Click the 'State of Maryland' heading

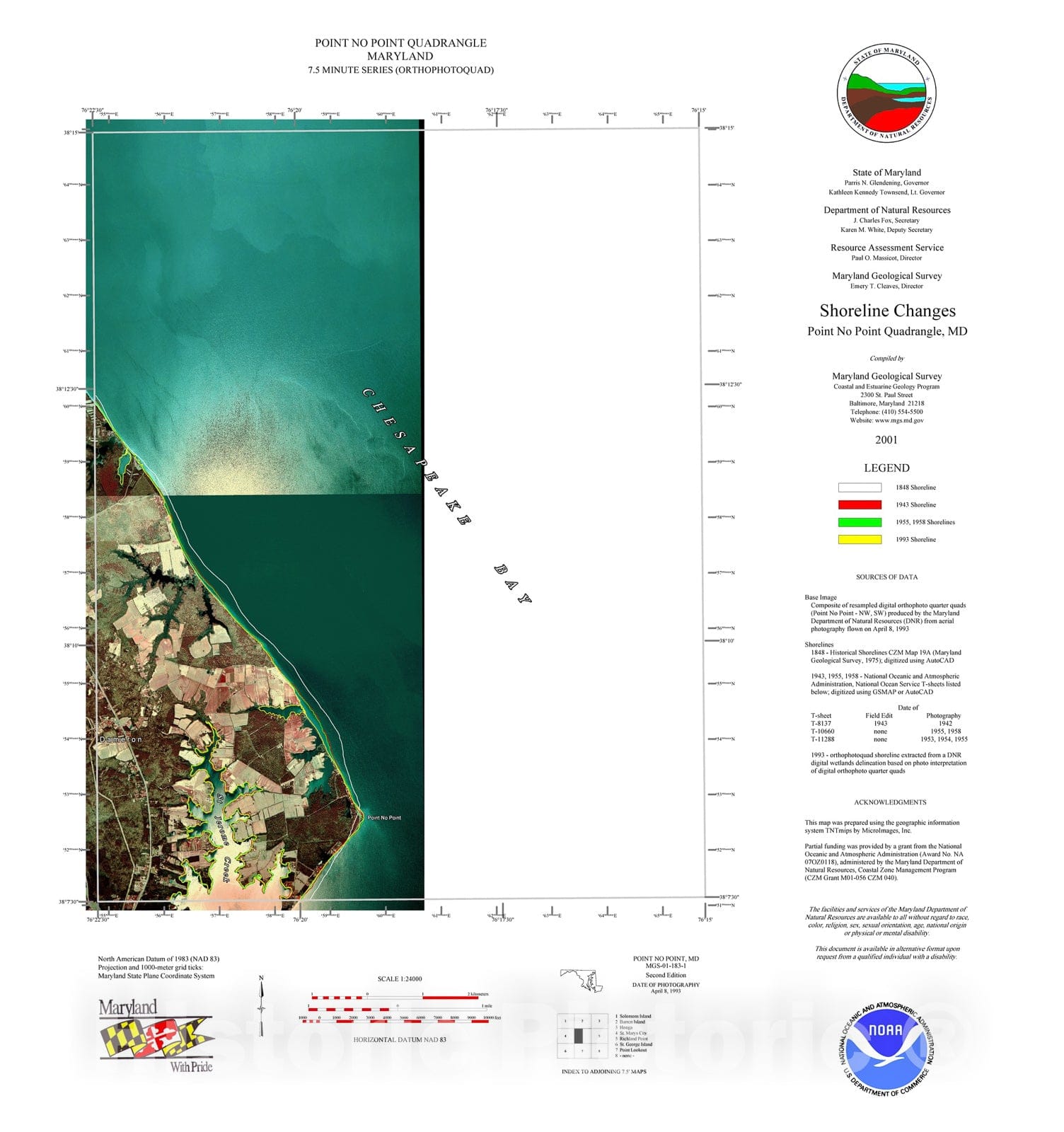886,173
